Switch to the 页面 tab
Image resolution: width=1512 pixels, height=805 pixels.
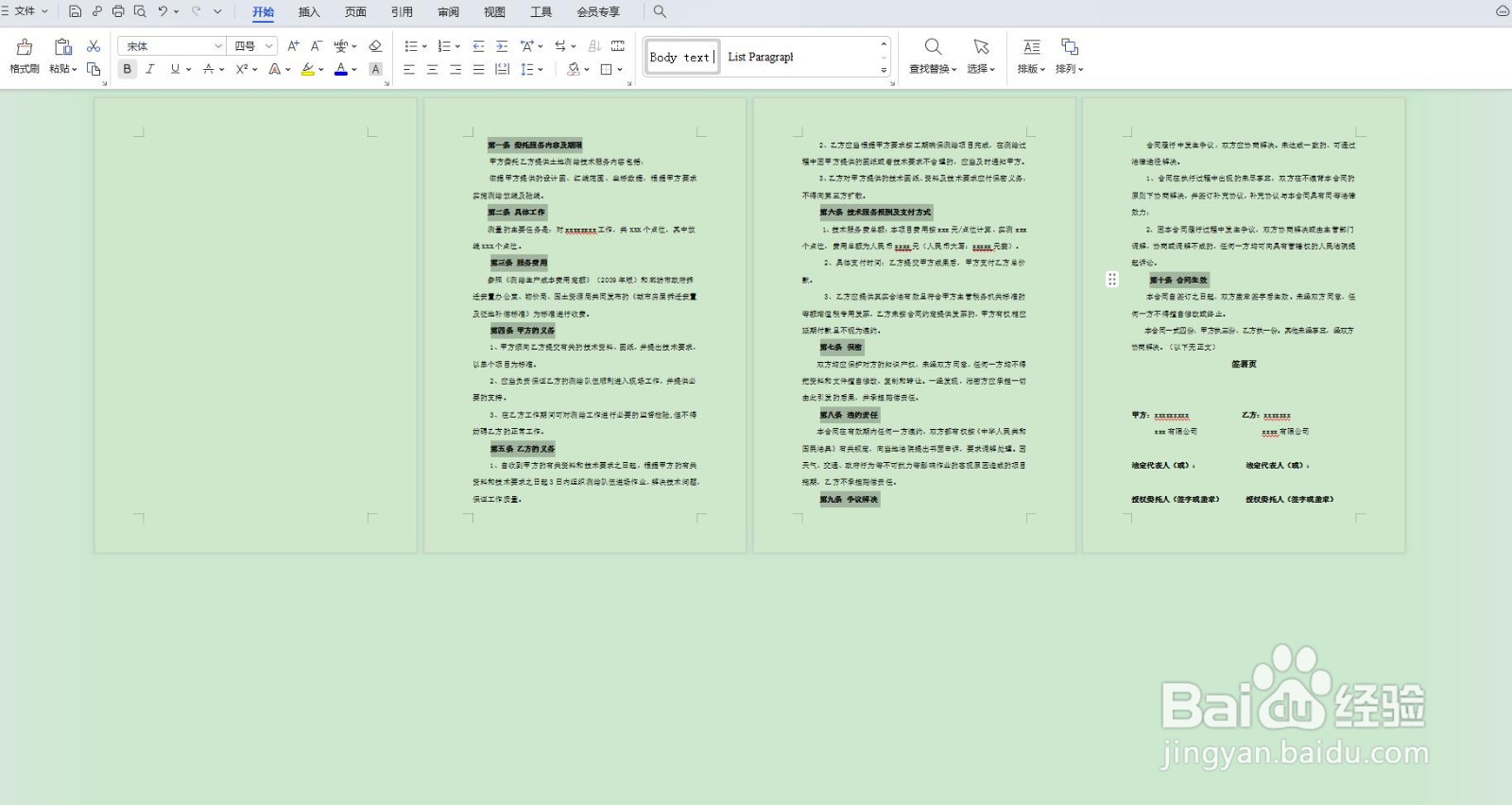click(x=355, y=11)
